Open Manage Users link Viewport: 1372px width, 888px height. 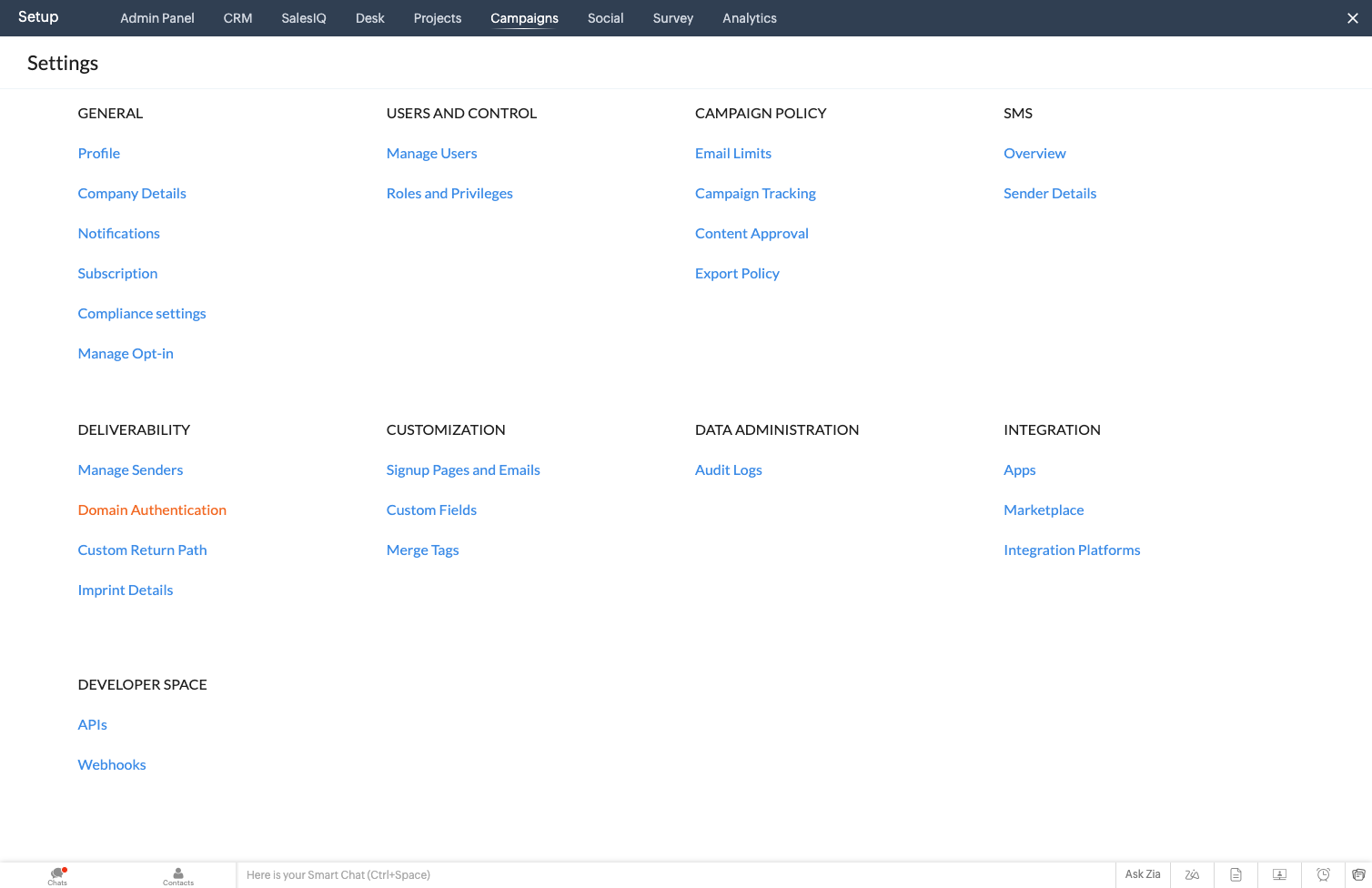432,153
